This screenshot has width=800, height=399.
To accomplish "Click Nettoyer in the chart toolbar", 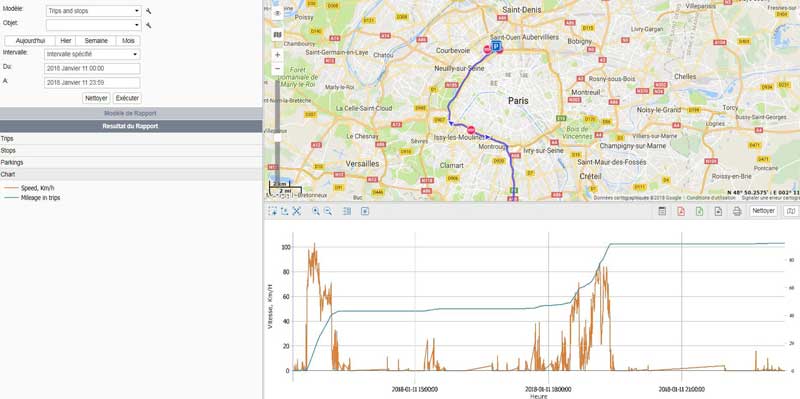I will point(763,211).
